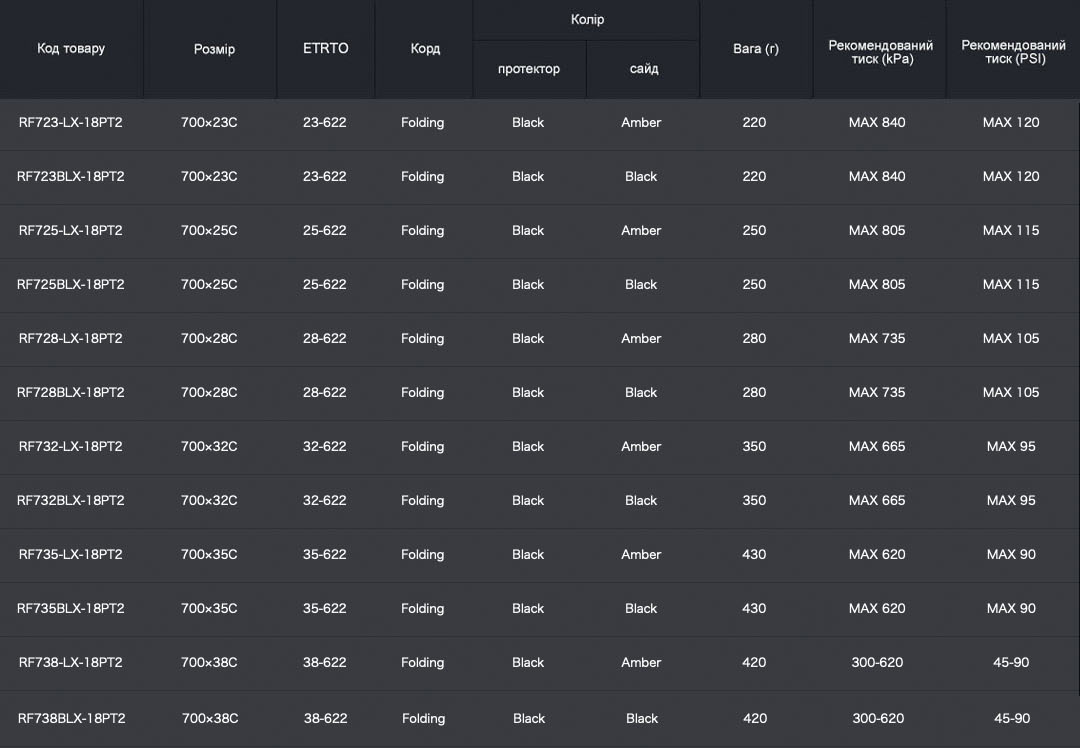The image size is (1080, 748).
Task: Select product code RF723-LX-18PT2
Action: pos(71,123)
